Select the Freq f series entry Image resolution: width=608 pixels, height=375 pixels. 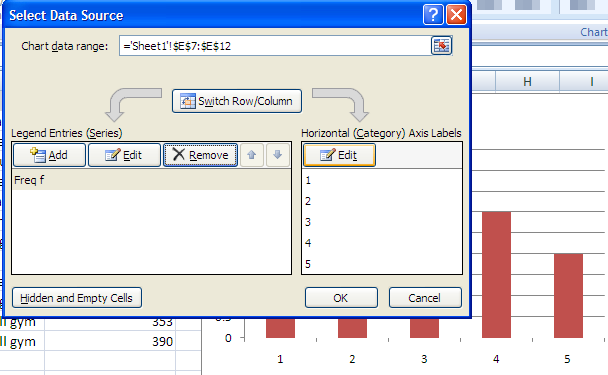[151, 180]
